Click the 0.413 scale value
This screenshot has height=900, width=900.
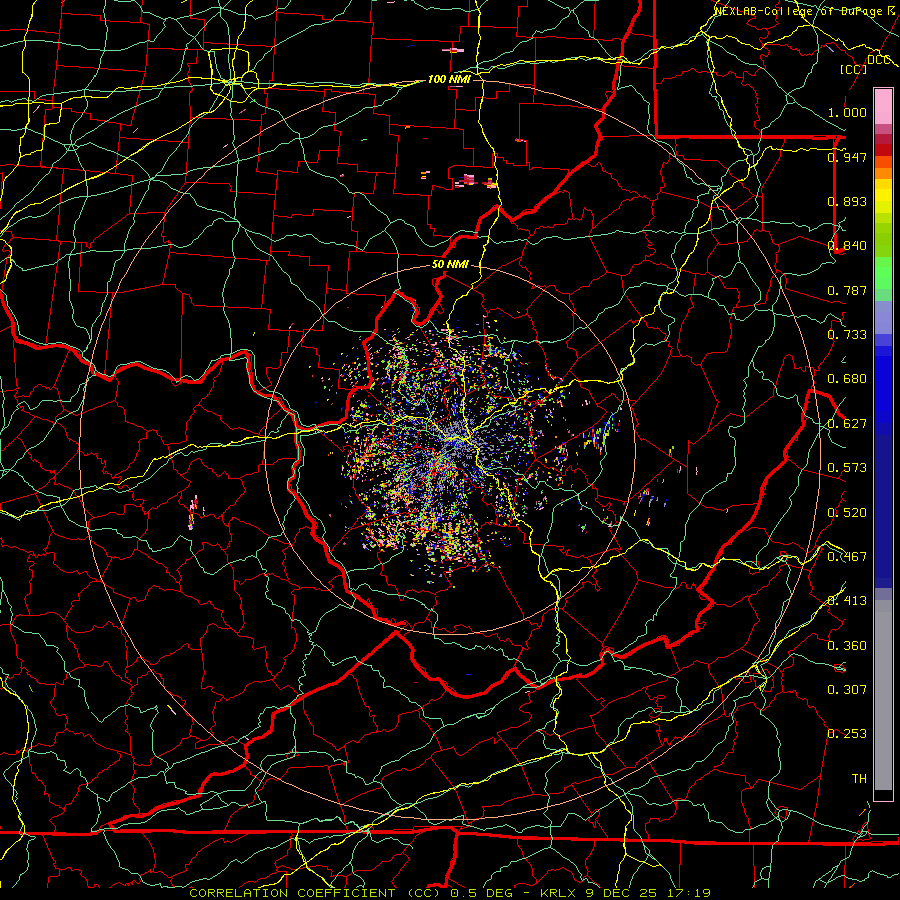pyautogui.click(x=847, y=601)
